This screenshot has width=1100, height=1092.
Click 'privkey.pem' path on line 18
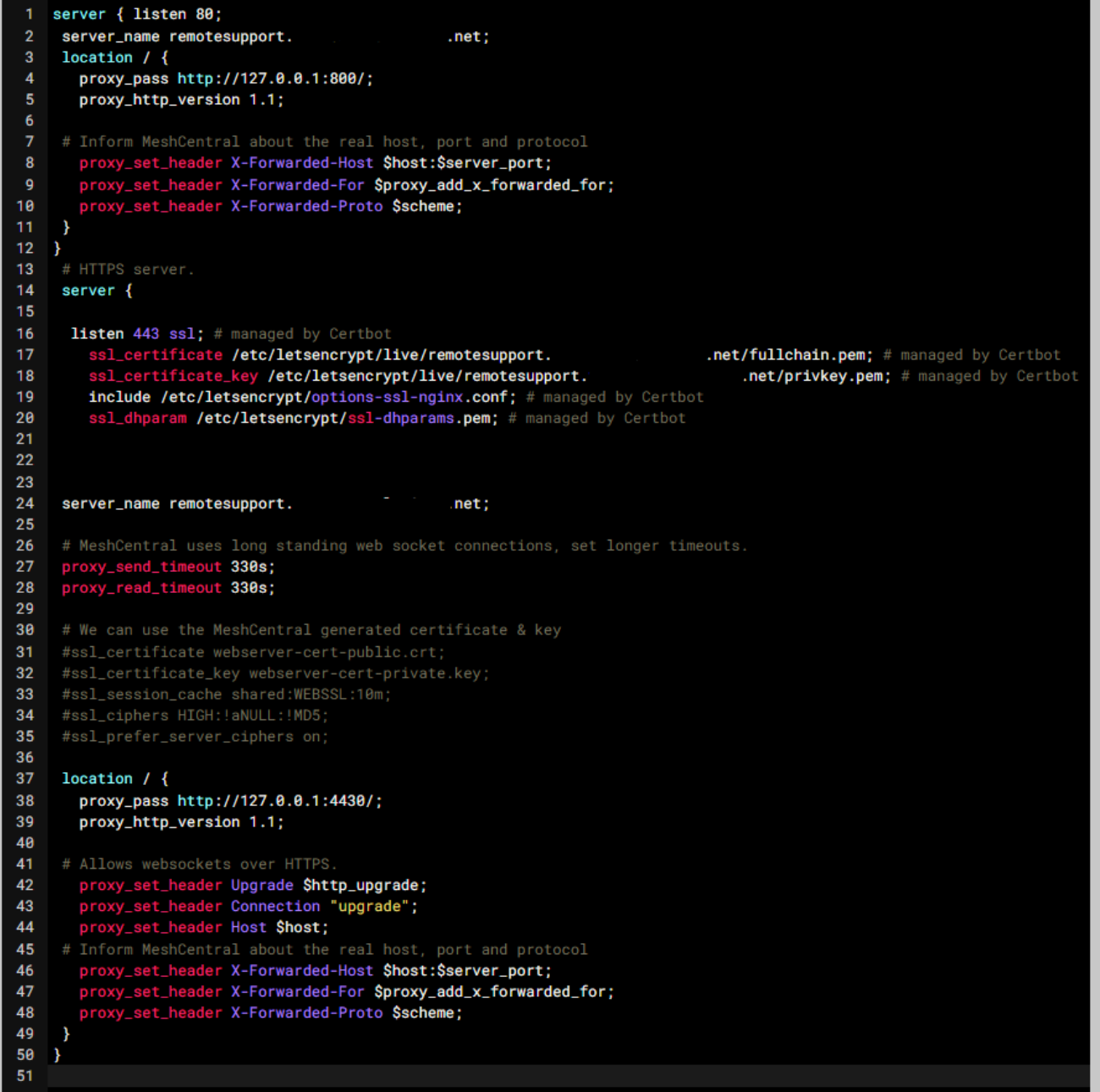click(x=833, y=376)
